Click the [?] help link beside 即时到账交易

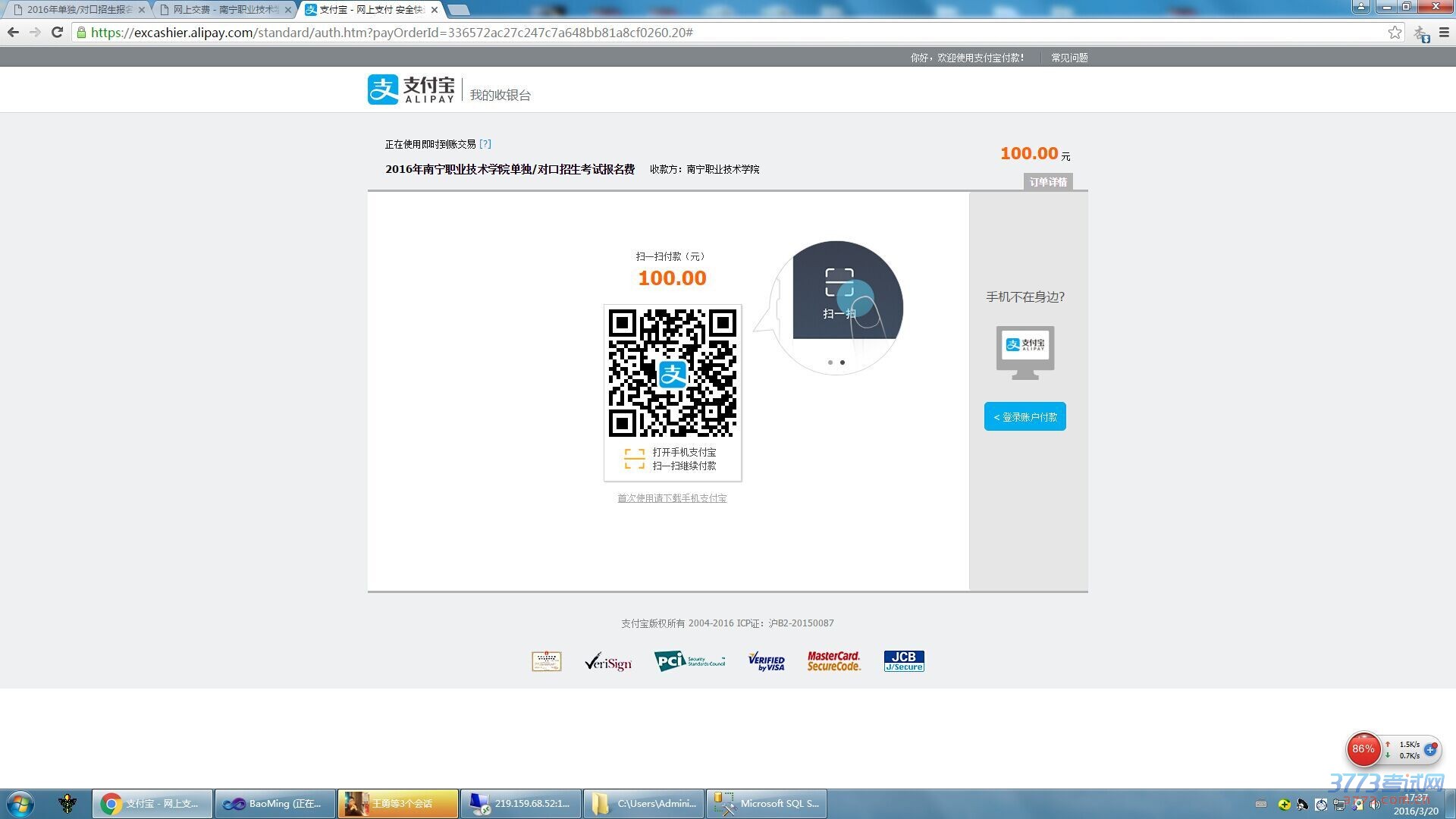[485, 144]
